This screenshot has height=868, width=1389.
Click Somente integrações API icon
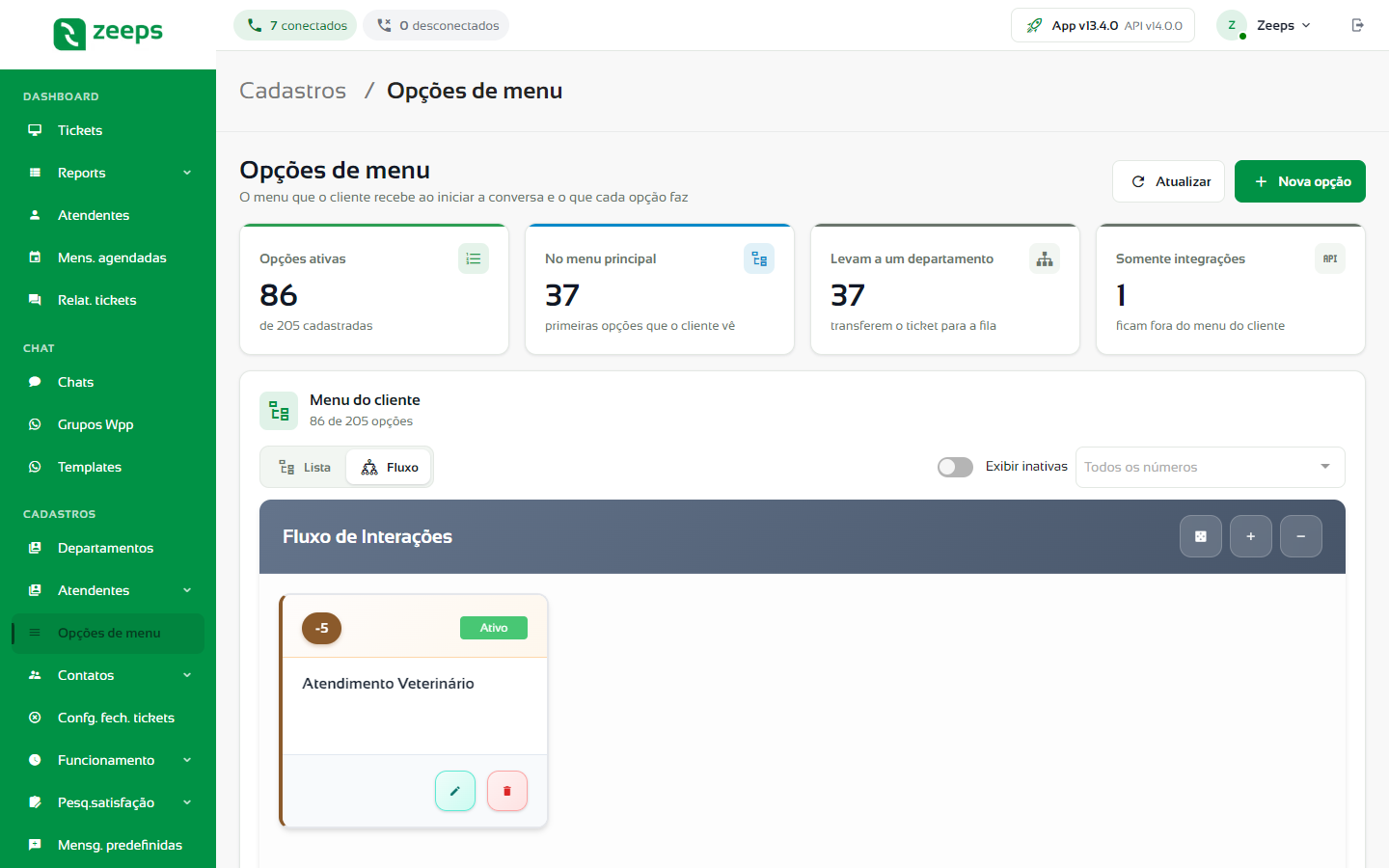click(1330, 258)
